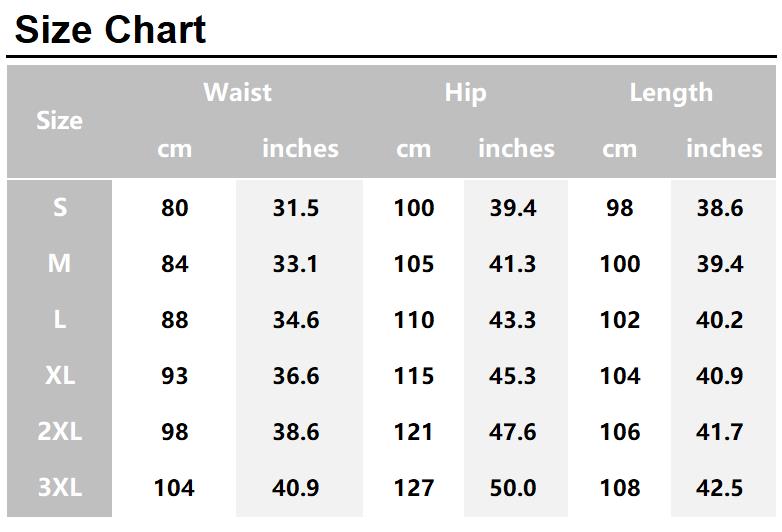Screen dimensions: 782x532
Task: Select the Waist column header
Action: (x=237, y=92)
